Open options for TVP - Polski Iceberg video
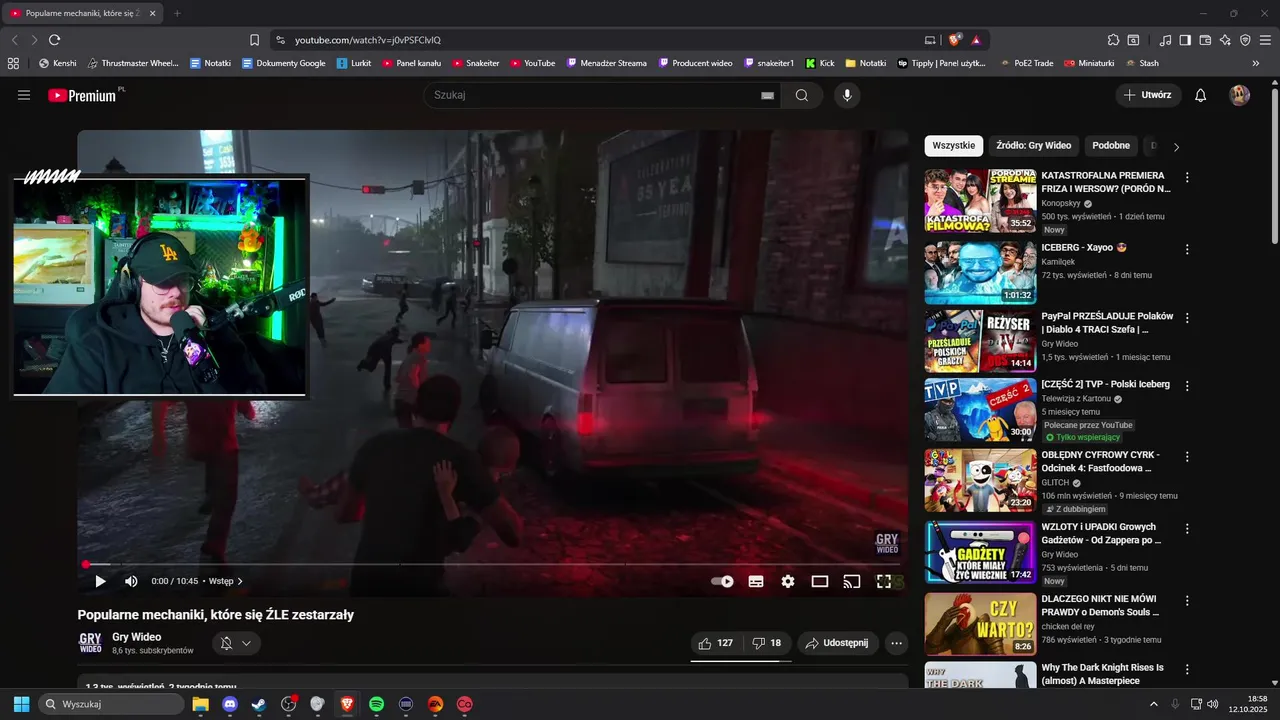The height and width of the screenshot is (720, 1280). click(x=1187, y=386)
